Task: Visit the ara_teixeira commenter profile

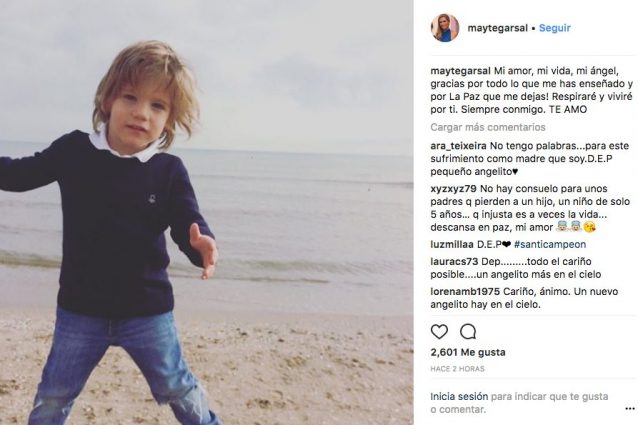Action: pyautogui.click(x=459, y=146)
